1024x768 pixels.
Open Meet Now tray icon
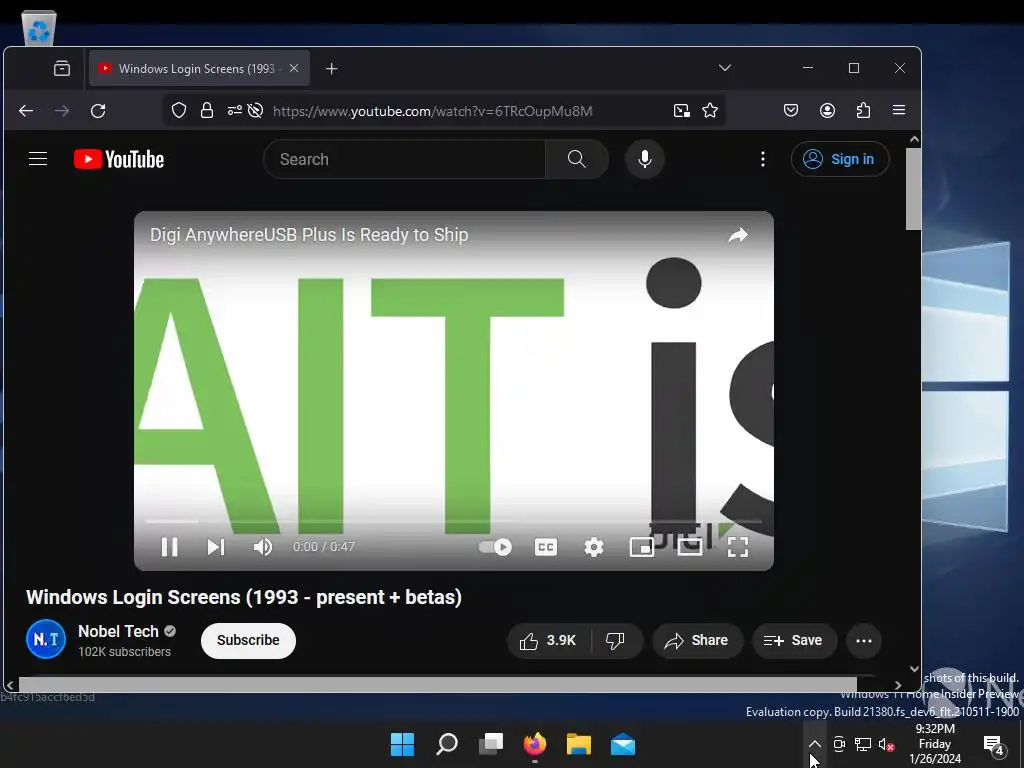pyautogui.click(x=839, y=744)
